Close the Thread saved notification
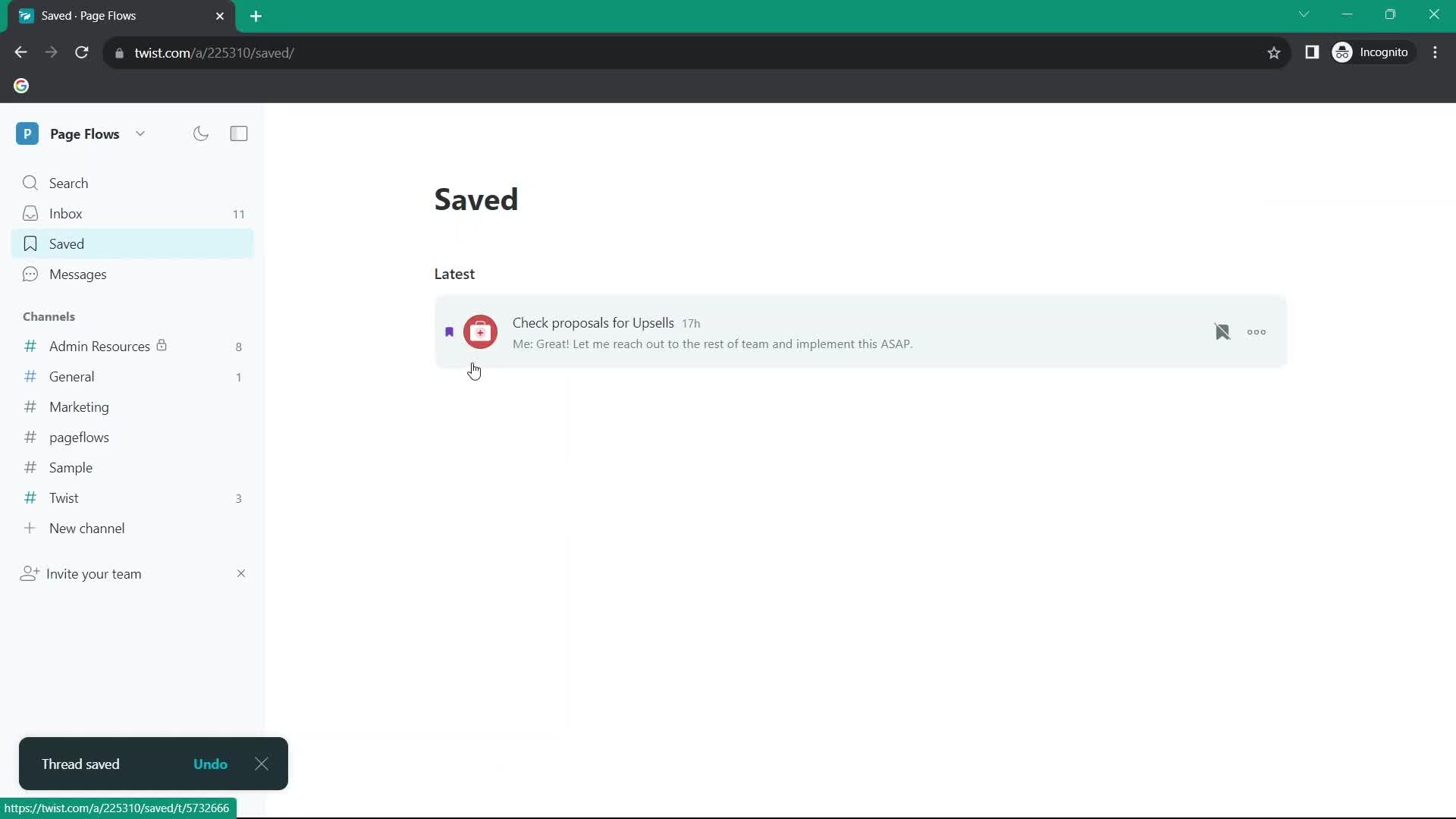 [261, 764]
